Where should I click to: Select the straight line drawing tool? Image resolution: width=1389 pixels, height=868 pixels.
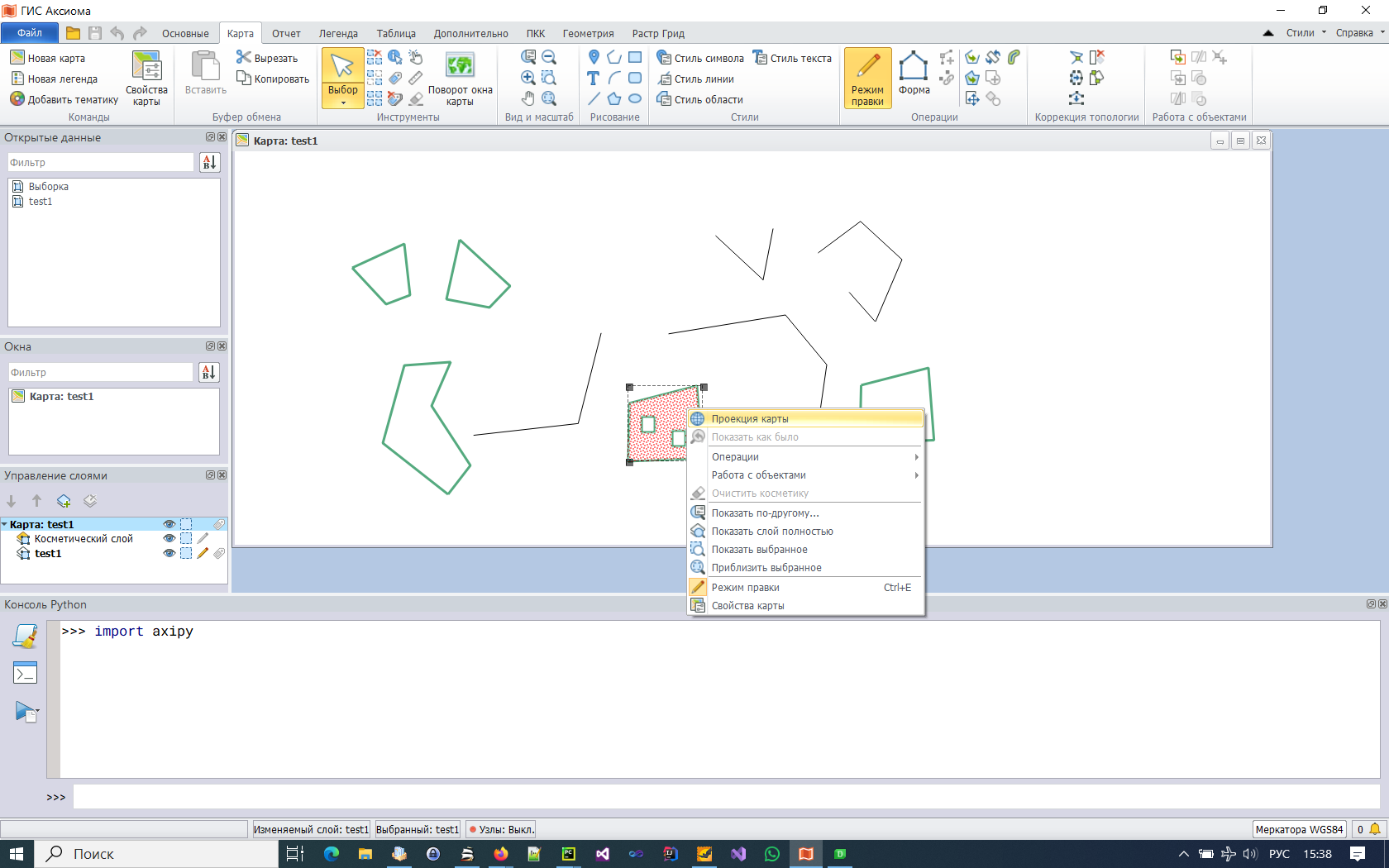pos(594,98)
